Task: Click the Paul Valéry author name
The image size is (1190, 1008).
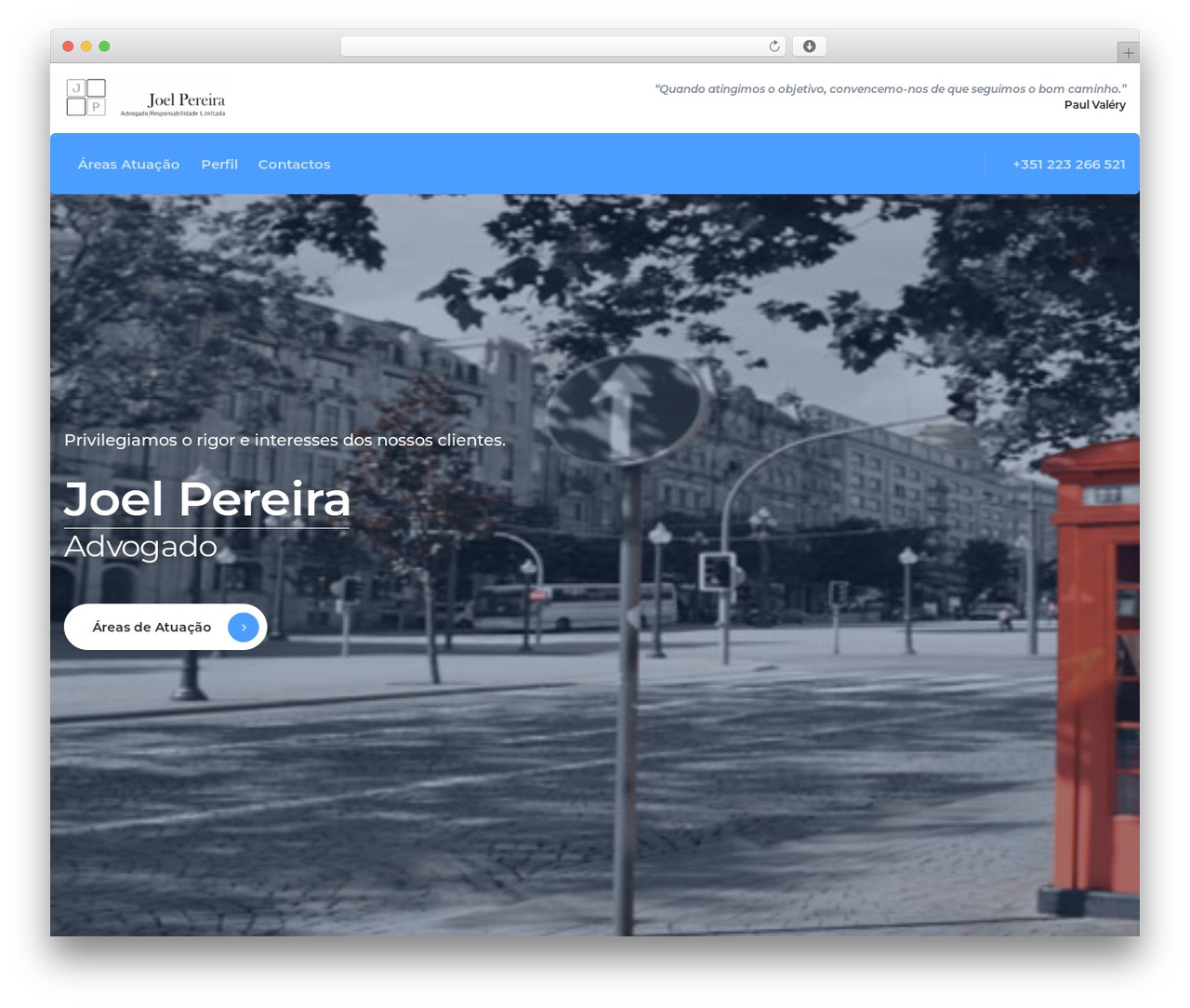Action: coord(1095,105)
